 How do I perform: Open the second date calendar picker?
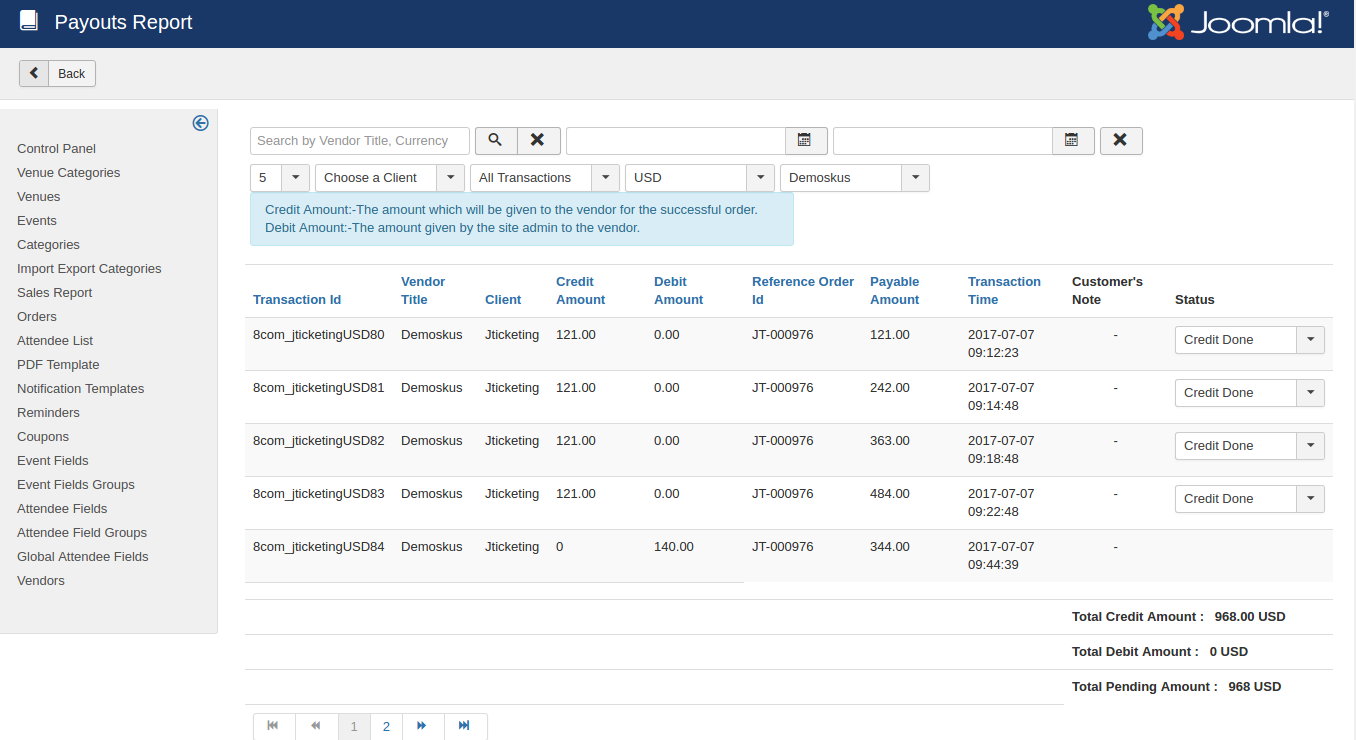tap(1073, 141)
